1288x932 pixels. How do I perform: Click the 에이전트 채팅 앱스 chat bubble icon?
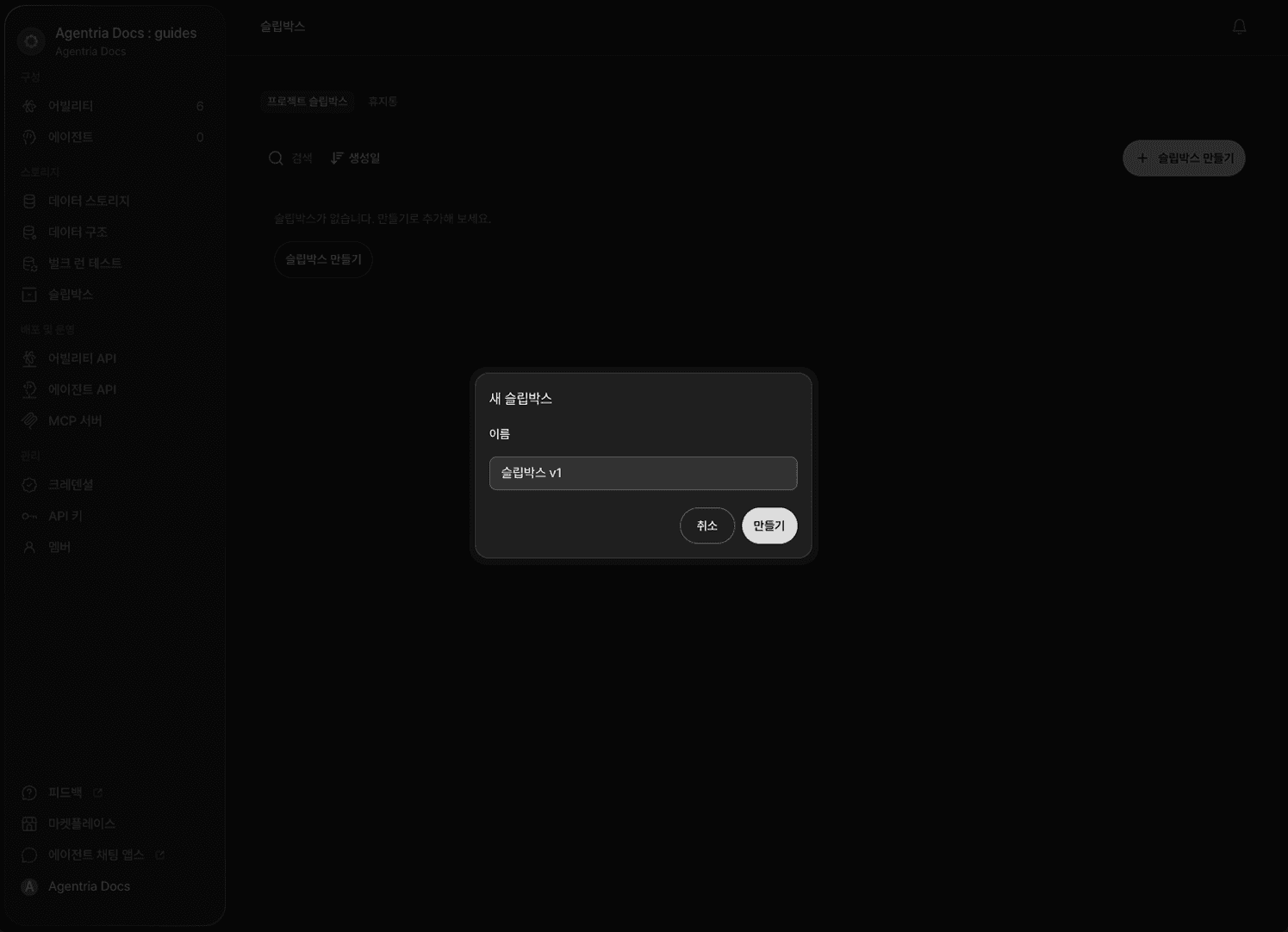point(29,855)
